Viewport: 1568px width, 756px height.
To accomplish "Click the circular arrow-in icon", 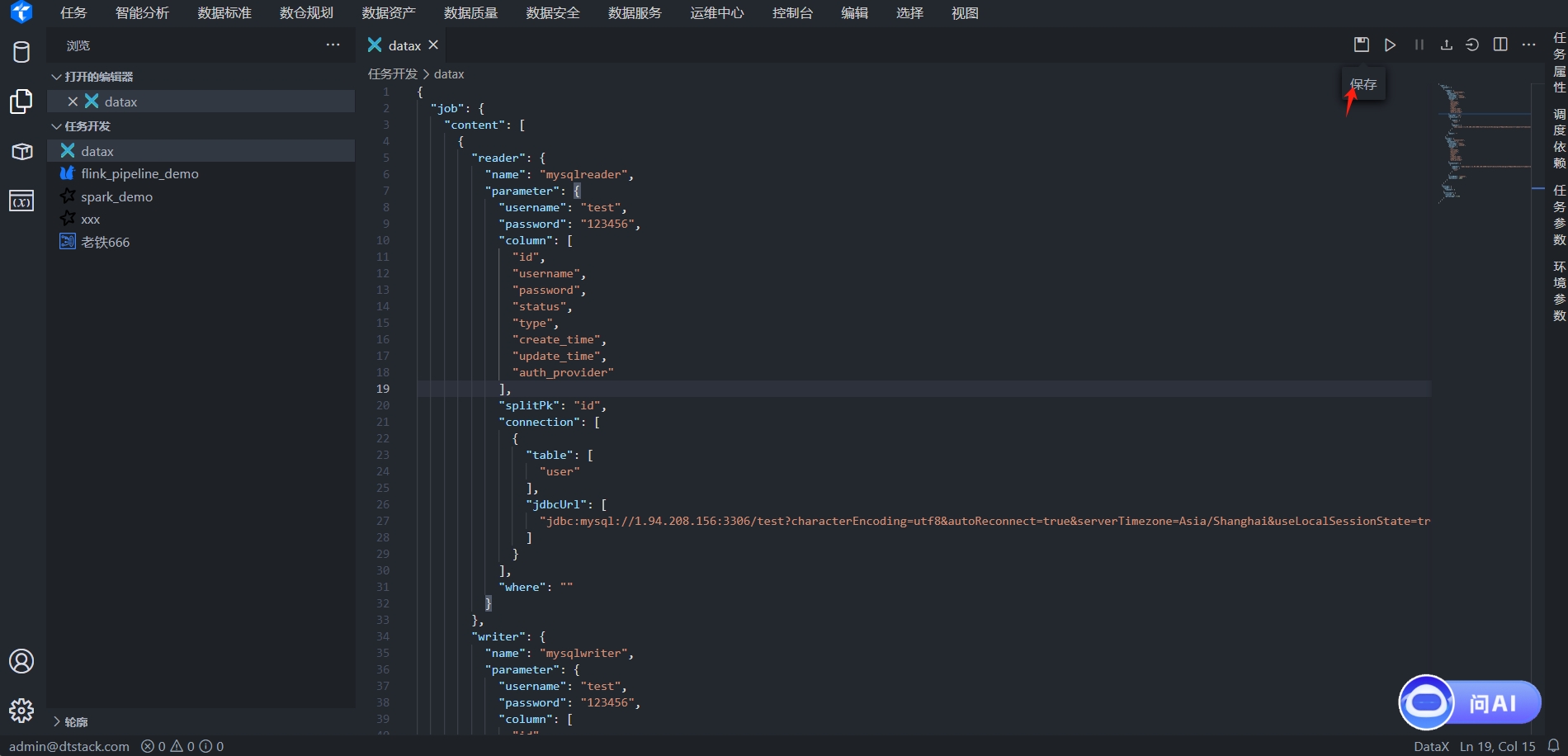I will pos(1472,45).
